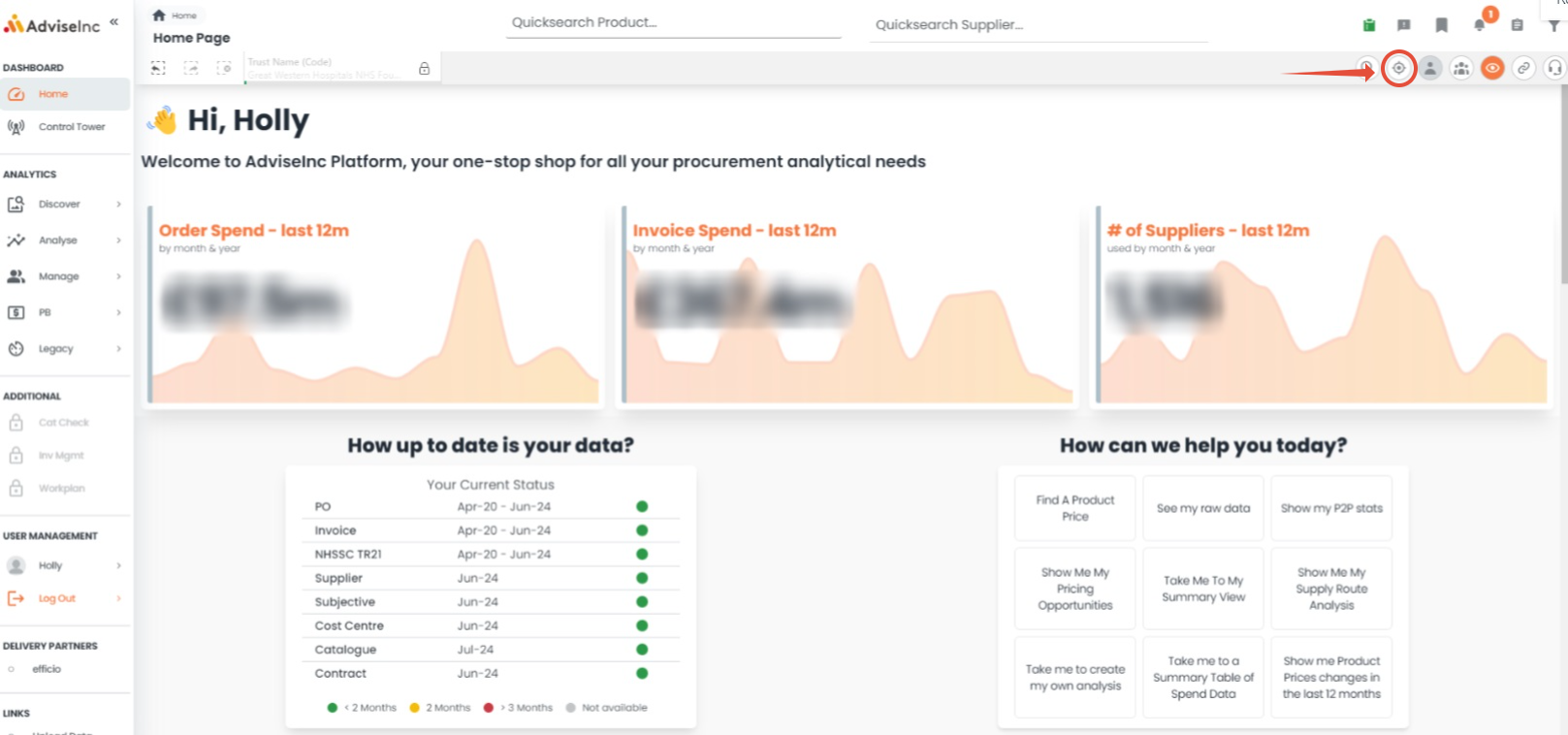Click the PO row green status dot
The height and width of the screenshot is (735, 1568).
[x=642, y=506]
